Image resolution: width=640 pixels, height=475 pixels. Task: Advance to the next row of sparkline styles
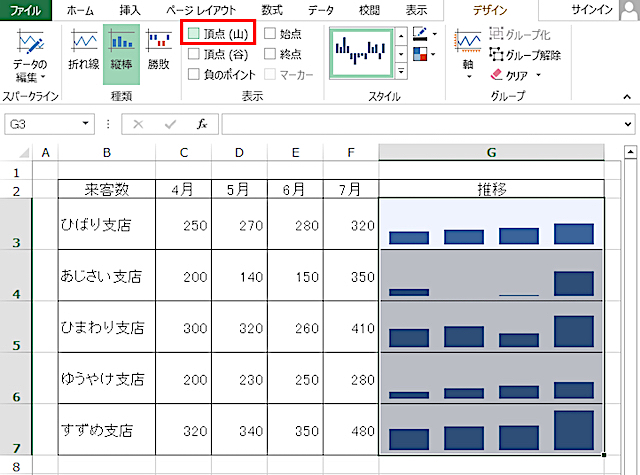point(401,54)
